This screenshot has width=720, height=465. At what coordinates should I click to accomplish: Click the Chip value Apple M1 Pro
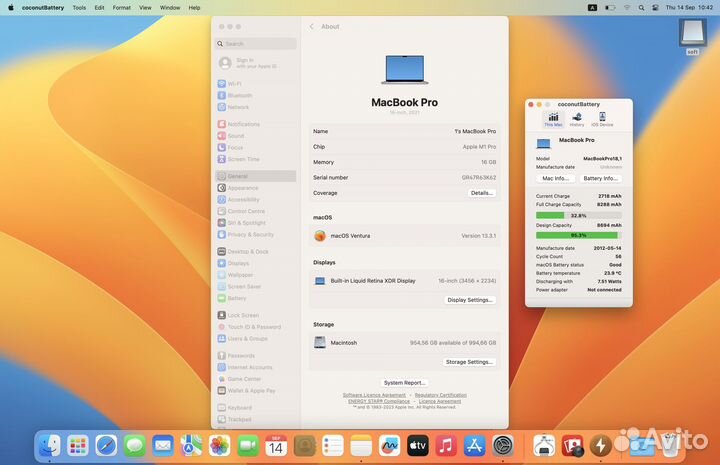tap(479, 147)
